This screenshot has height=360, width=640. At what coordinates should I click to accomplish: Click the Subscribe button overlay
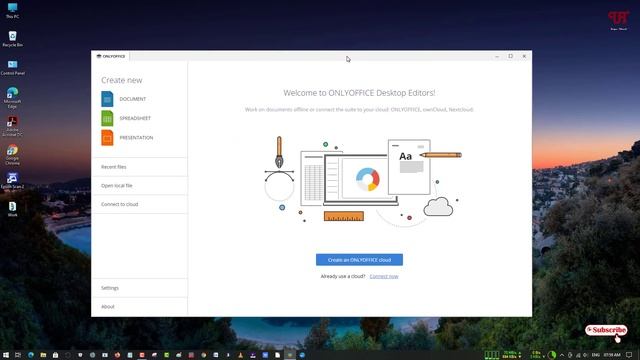point(606,330)
